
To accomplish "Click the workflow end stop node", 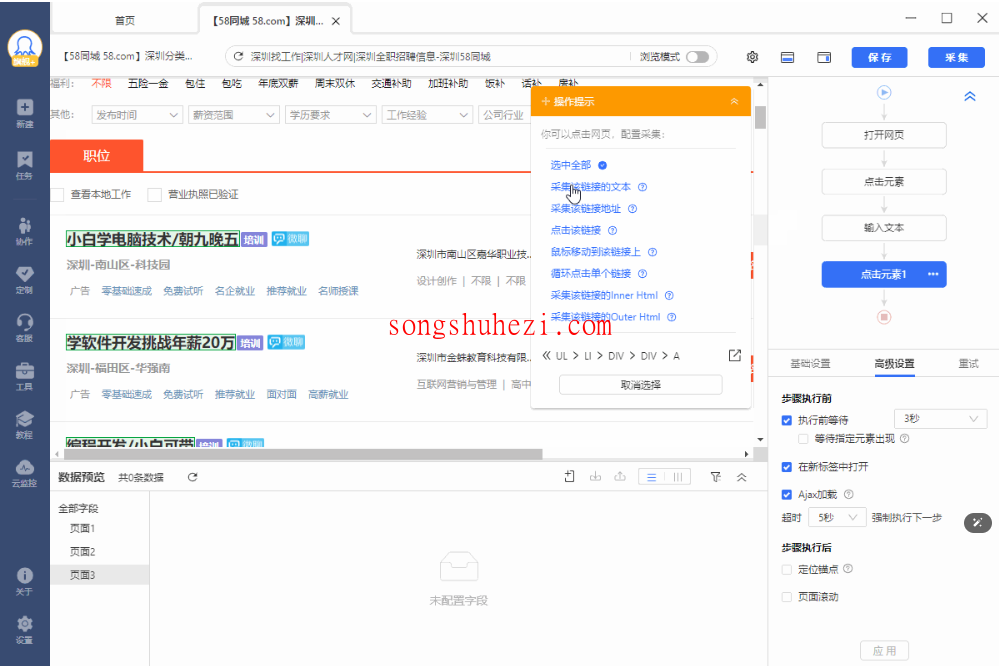I will pos(884,317).
